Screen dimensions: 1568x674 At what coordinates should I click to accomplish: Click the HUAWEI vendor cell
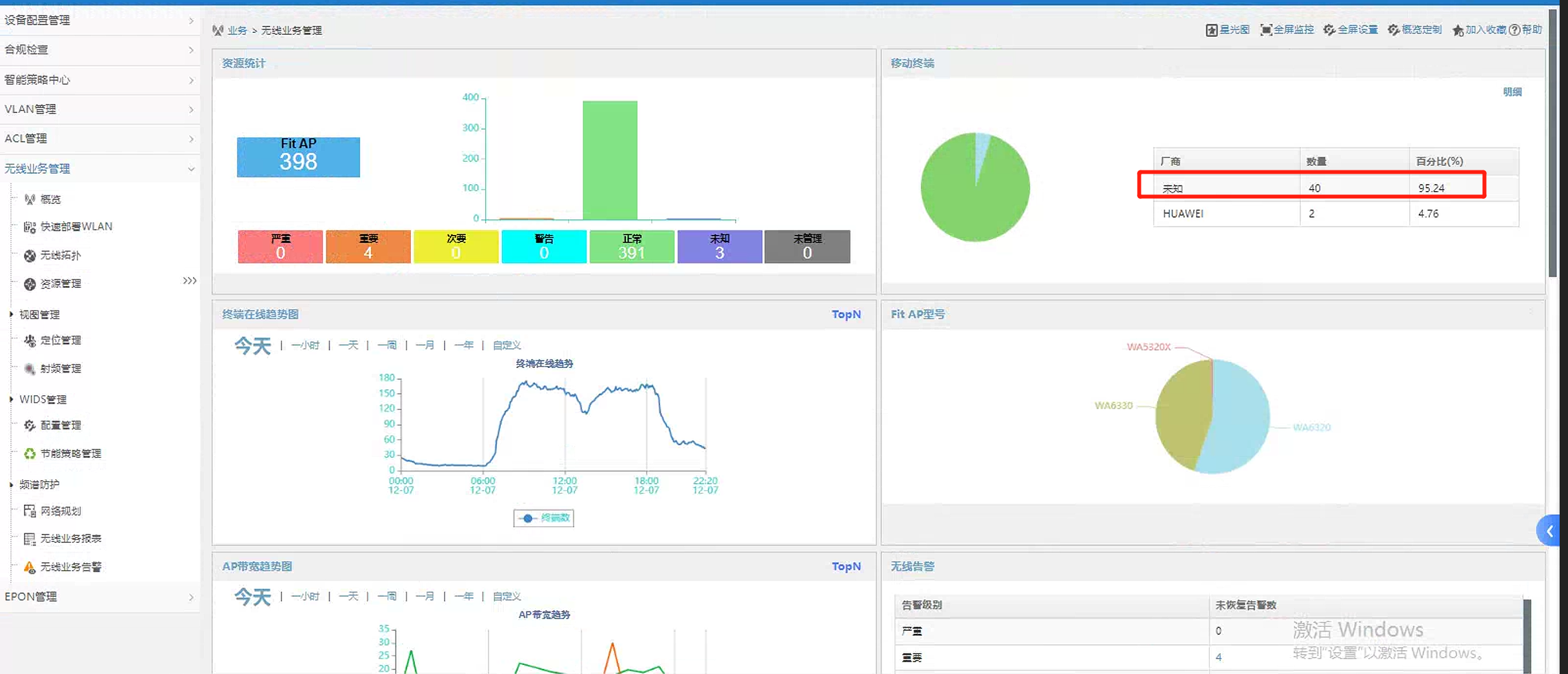[1227, 214]
